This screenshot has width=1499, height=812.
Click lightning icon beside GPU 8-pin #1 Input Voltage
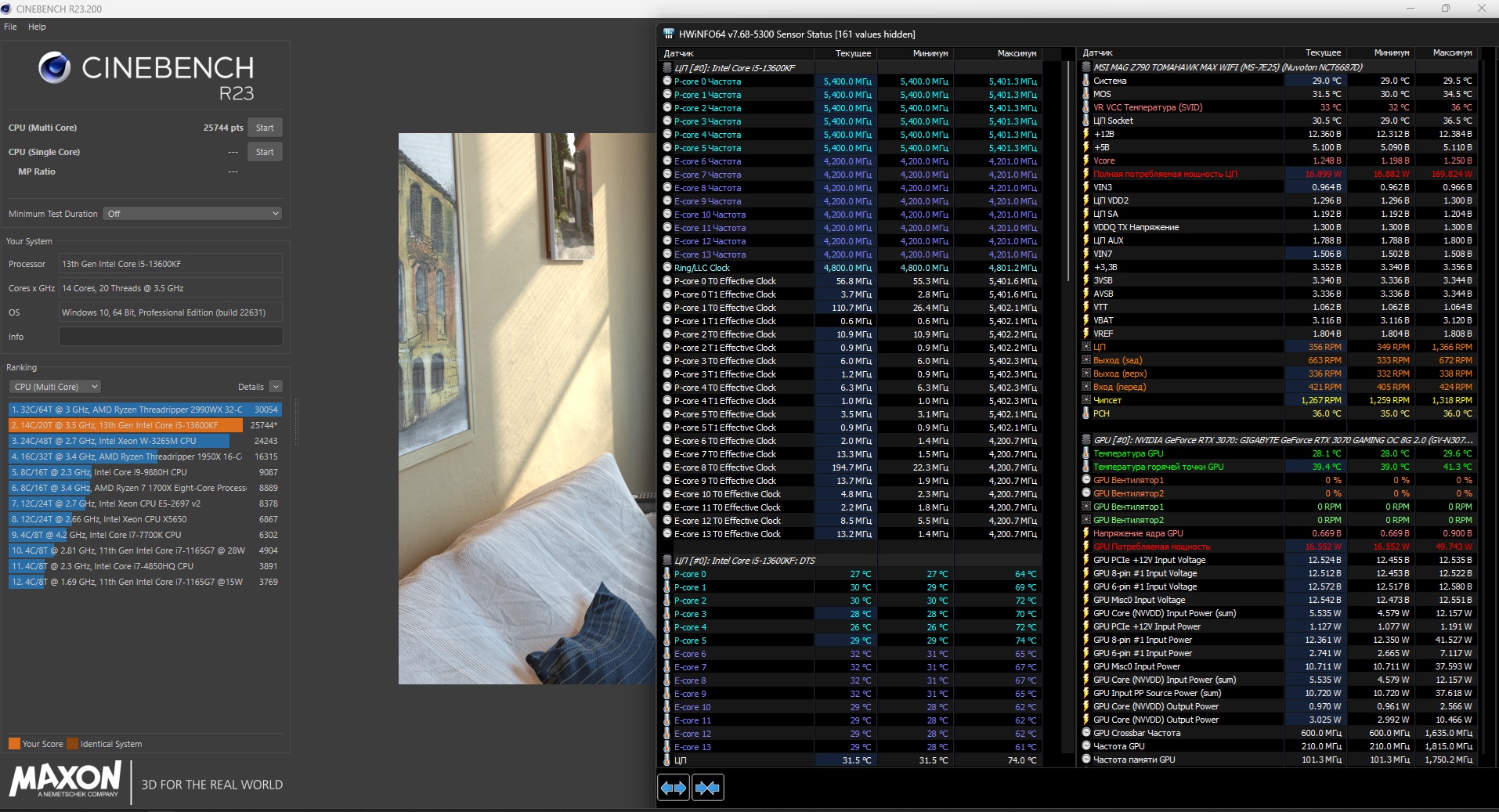[x=1086, y=573]
